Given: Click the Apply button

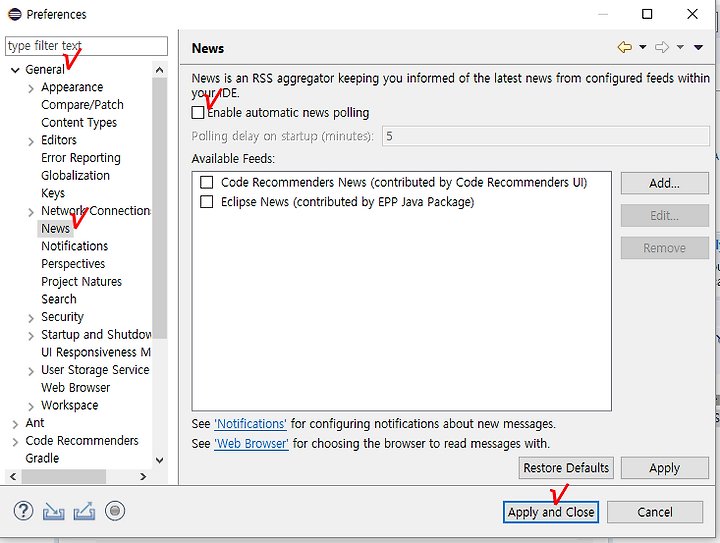Looking at the screenshot, I should click(x=664, y=468).
